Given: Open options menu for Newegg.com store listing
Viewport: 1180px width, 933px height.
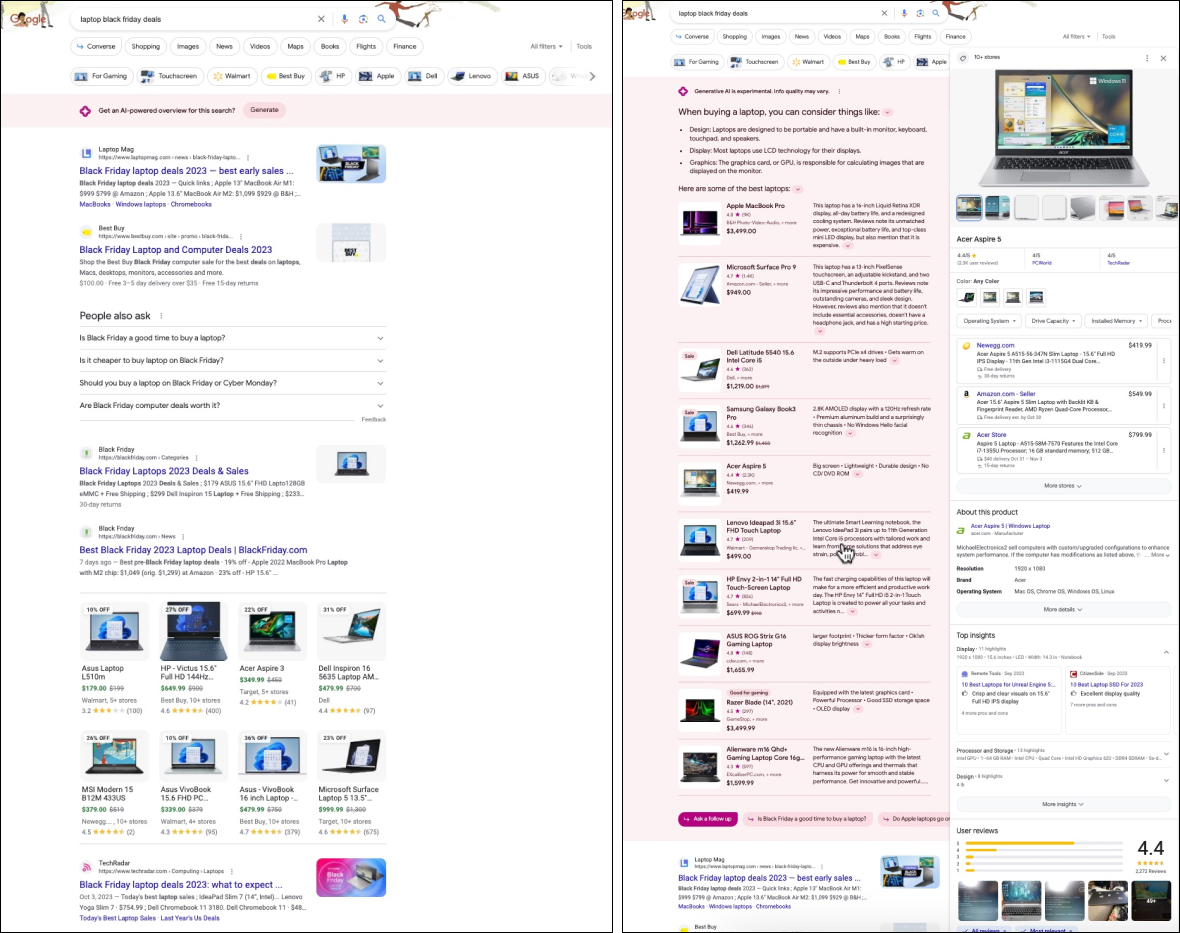Looking at the screenshot, I should click(1164, 360).
